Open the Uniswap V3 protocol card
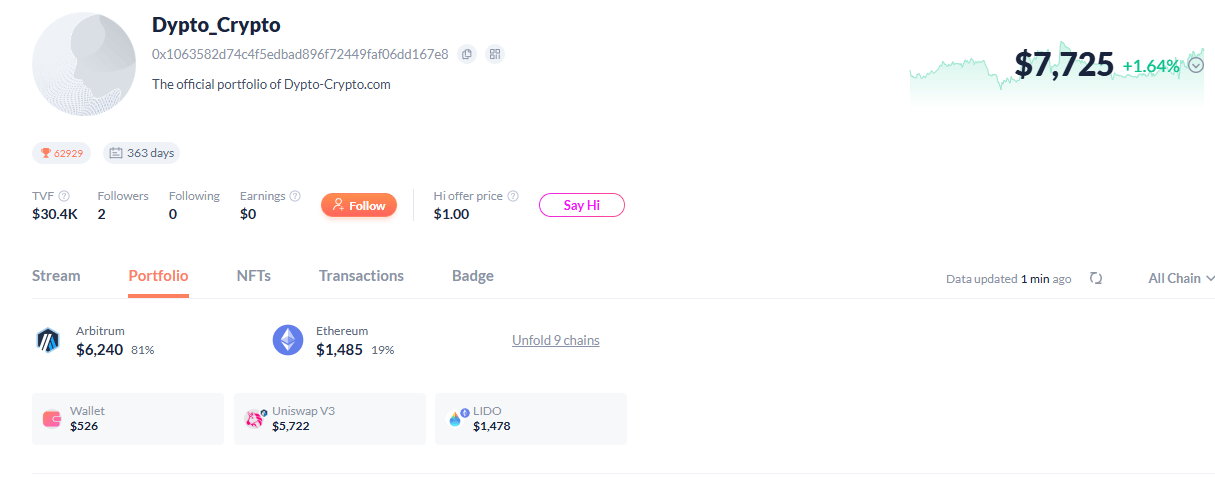This screenshot has width=1215, height=483. 330,419
